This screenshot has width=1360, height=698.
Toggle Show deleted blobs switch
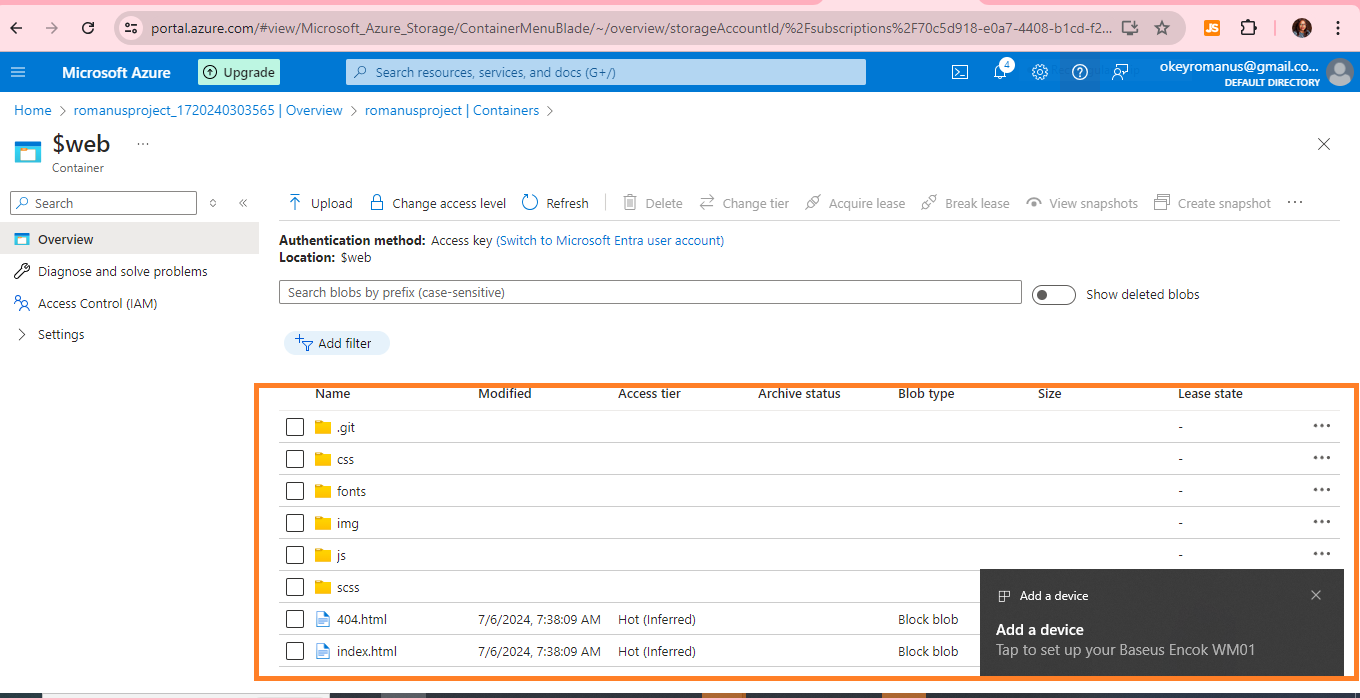click(x=1053, y=295)
